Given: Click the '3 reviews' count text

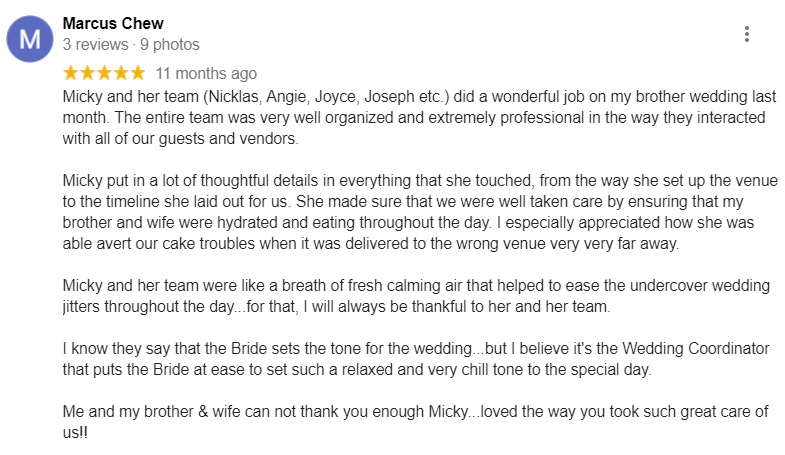Looking at the screenshot, I should pos(96,45).
